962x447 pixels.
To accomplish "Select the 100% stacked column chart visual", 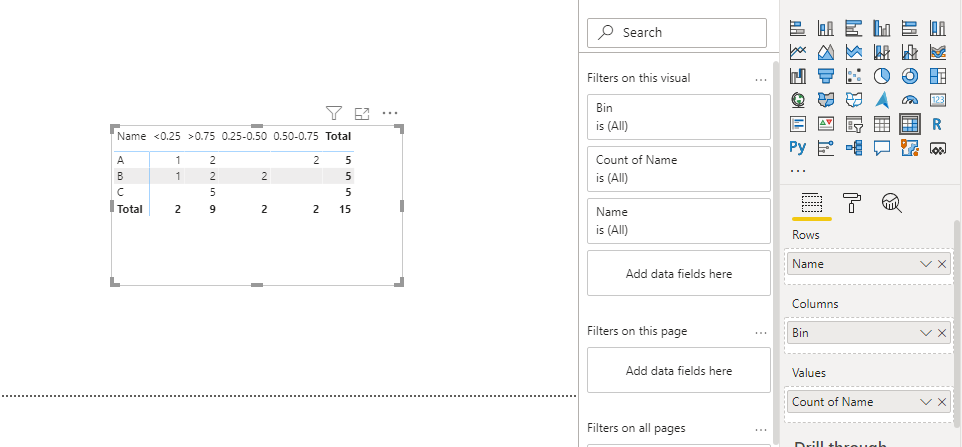I will coord(937,28).
